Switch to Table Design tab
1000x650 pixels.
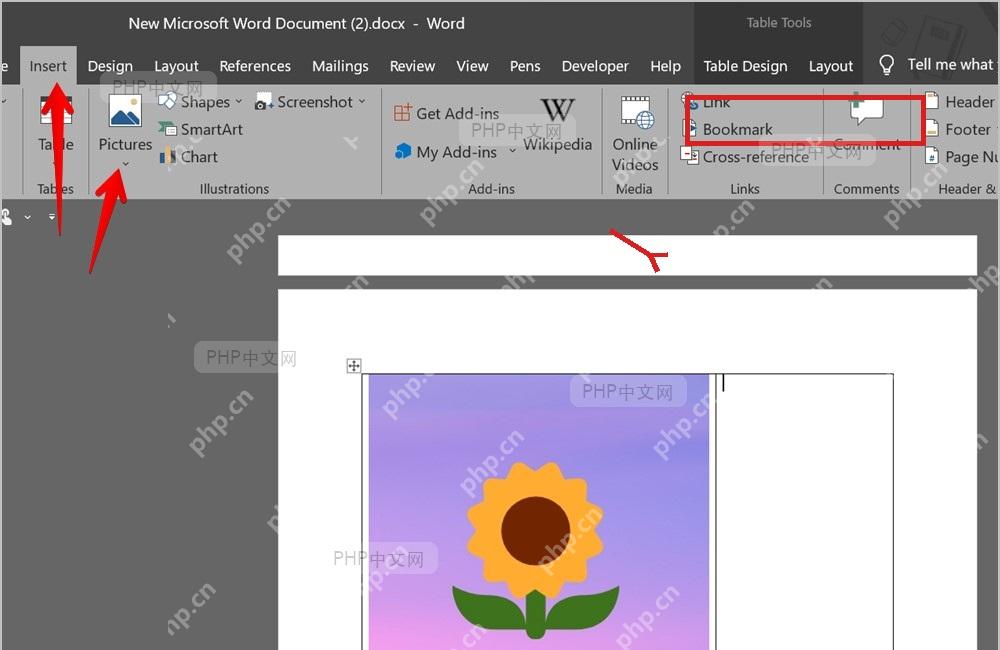(745, 66)
